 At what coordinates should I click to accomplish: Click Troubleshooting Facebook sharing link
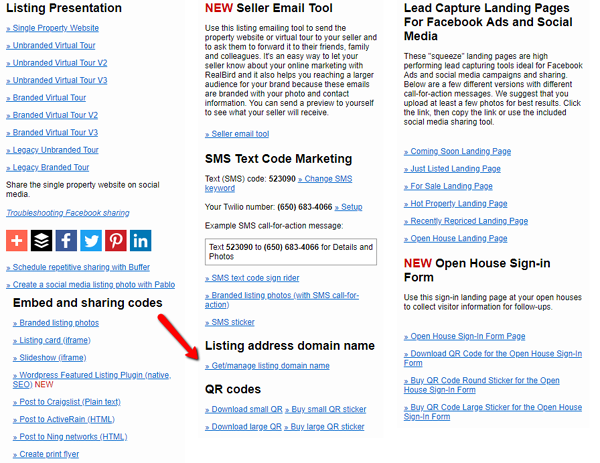click(x=67, y=213)
